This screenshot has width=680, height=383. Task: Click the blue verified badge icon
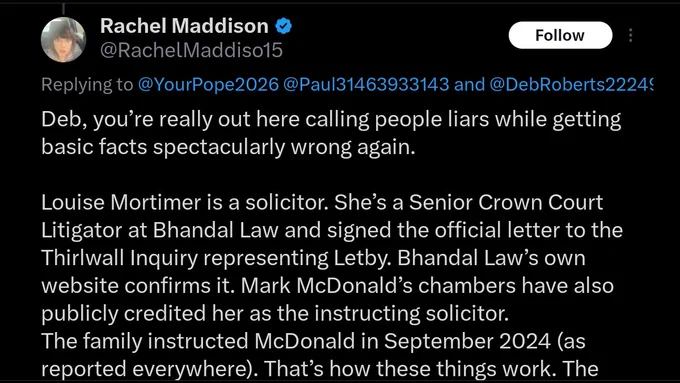click(283, 26)
